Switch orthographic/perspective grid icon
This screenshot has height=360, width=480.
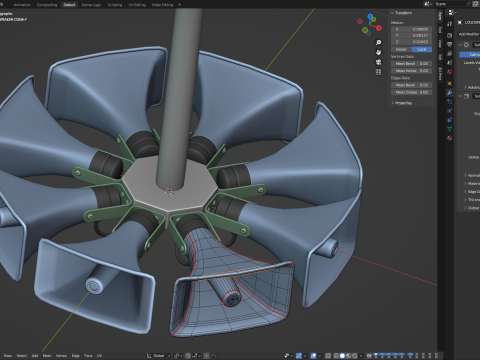coord(378,72)
